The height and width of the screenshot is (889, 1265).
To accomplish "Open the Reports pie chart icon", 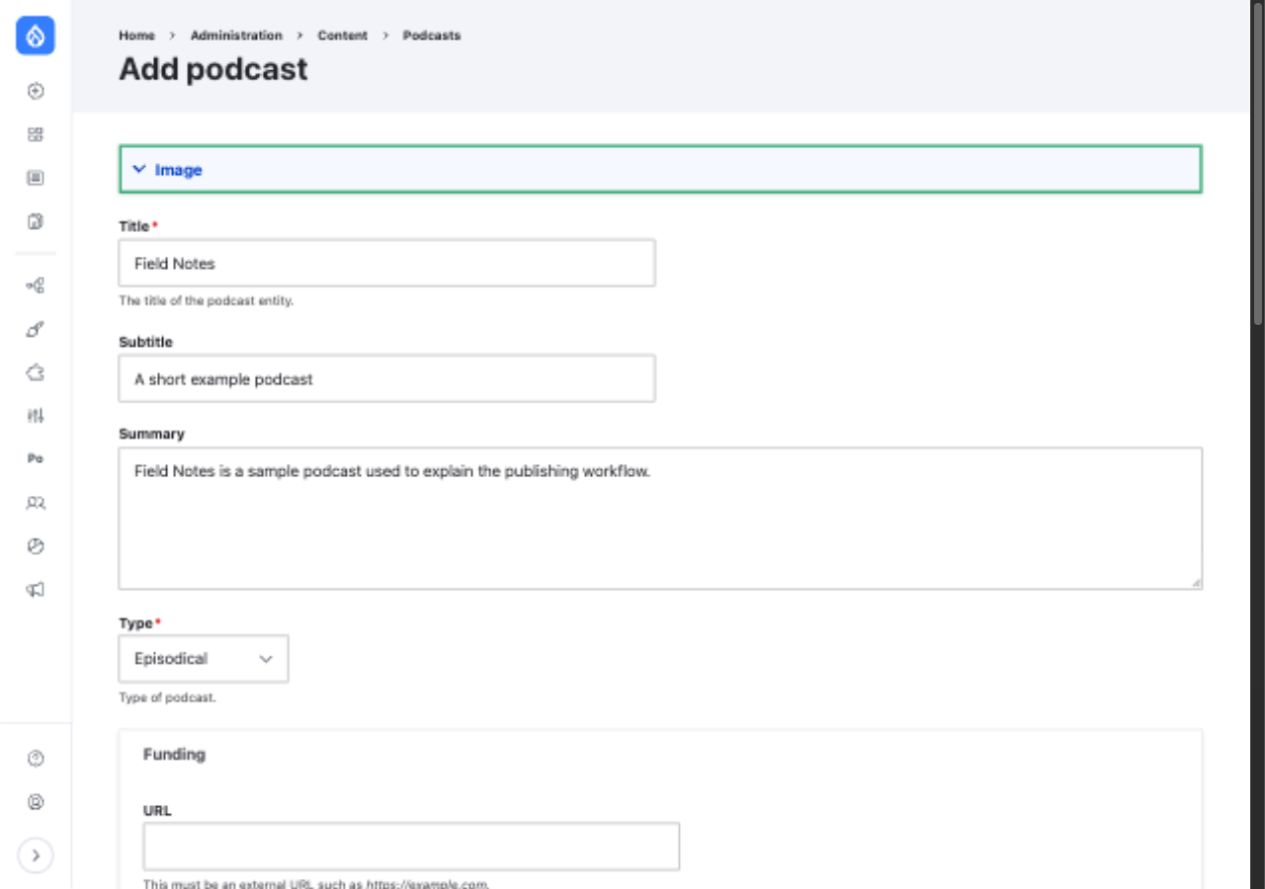I will [35, 546].
